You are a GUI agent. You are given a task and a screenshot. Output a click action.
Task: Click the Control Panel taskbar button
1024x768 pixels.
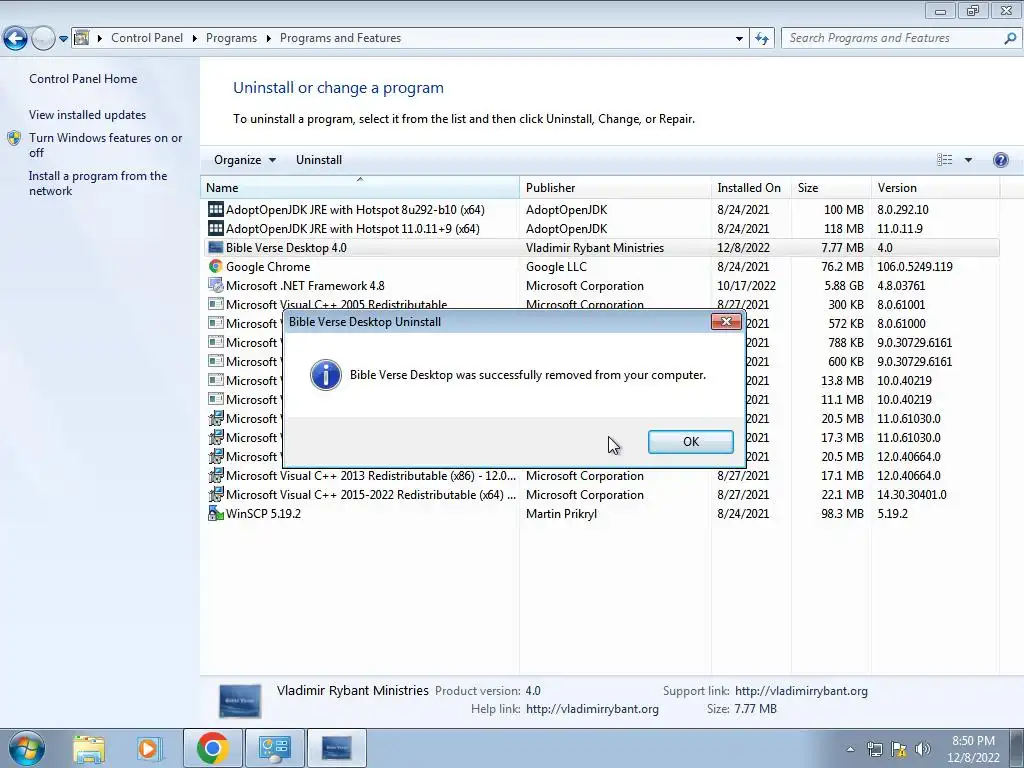coord(274,748)
